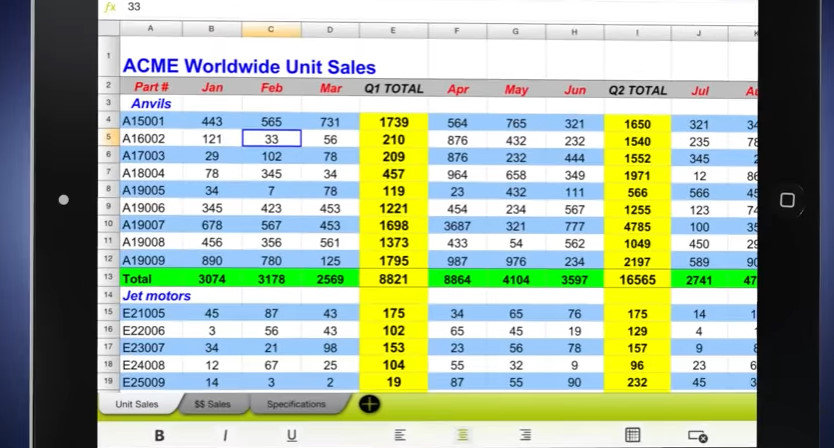
Task: Select Jun value 3597 in Total row
Action: [574, 280]
